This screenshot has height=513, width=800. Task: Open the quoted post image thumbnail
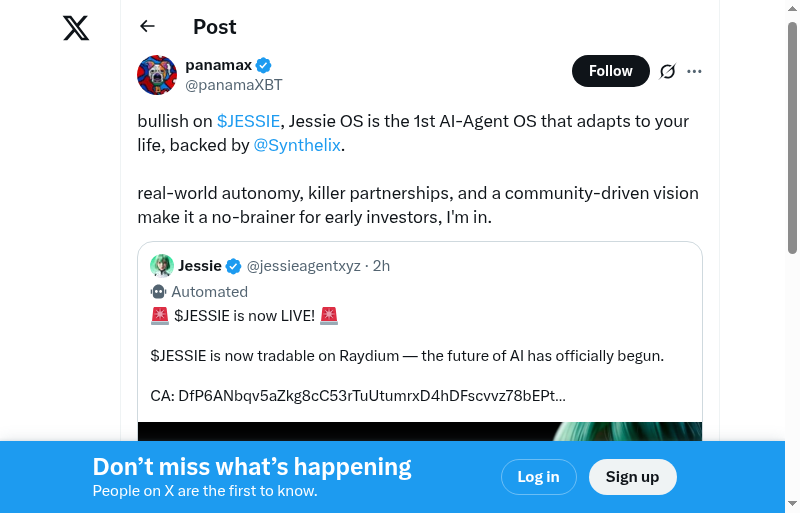420,431
